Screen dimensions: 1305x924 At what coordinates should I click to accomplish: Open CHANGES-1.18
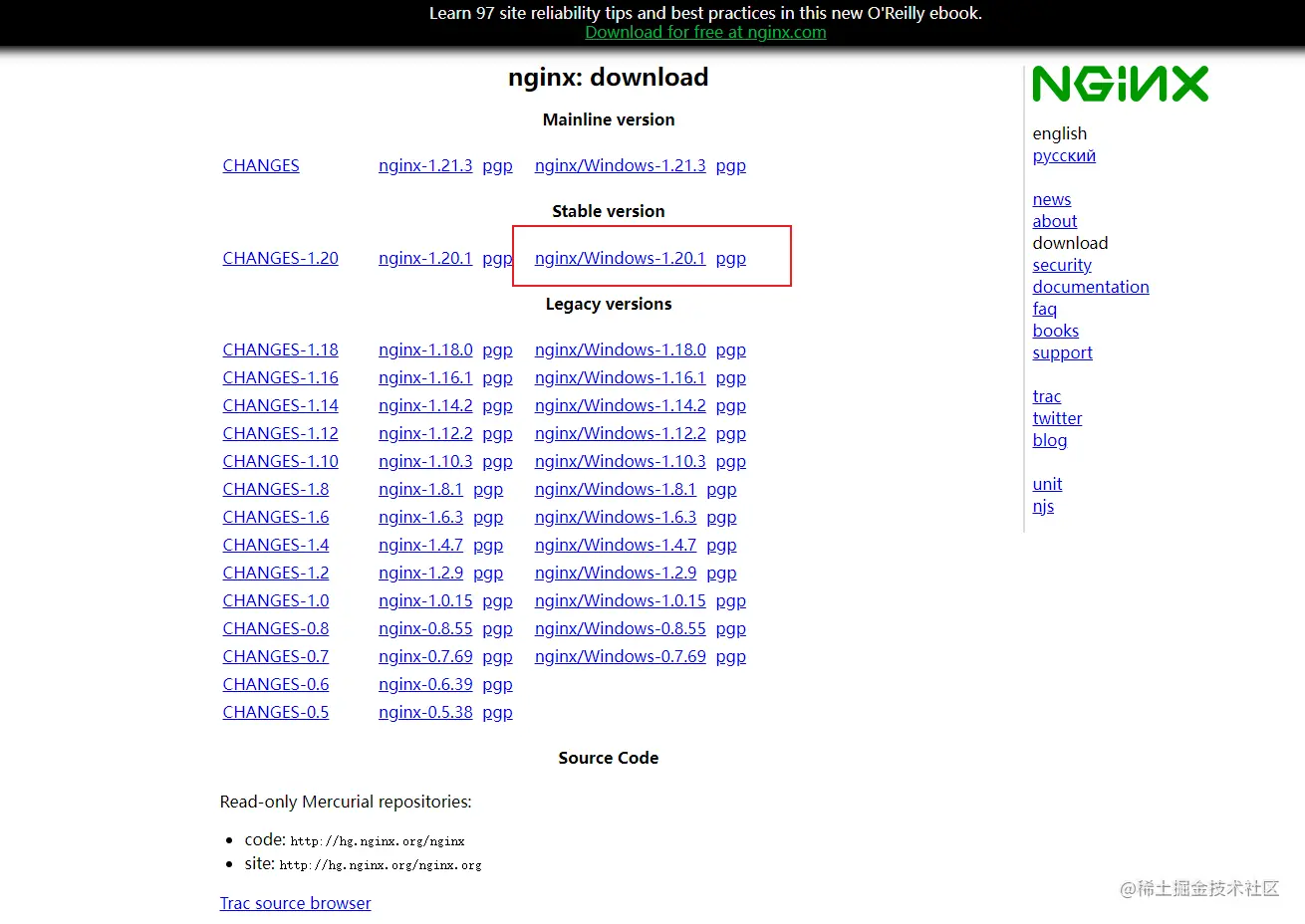click(280, 349)
